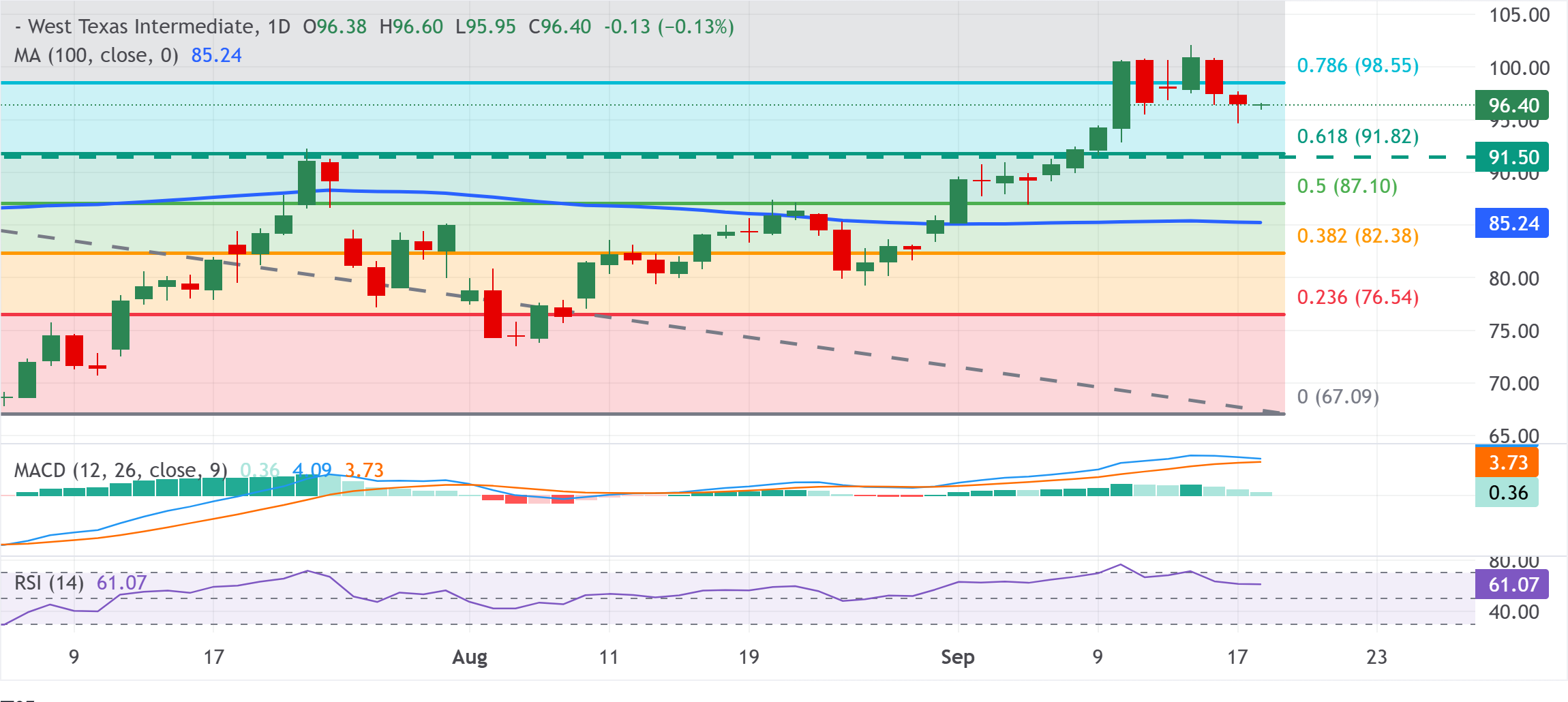Click the open value O96.38 in the header
Viewport: 1568px width, 702px height.
click(x=335, y=27)
